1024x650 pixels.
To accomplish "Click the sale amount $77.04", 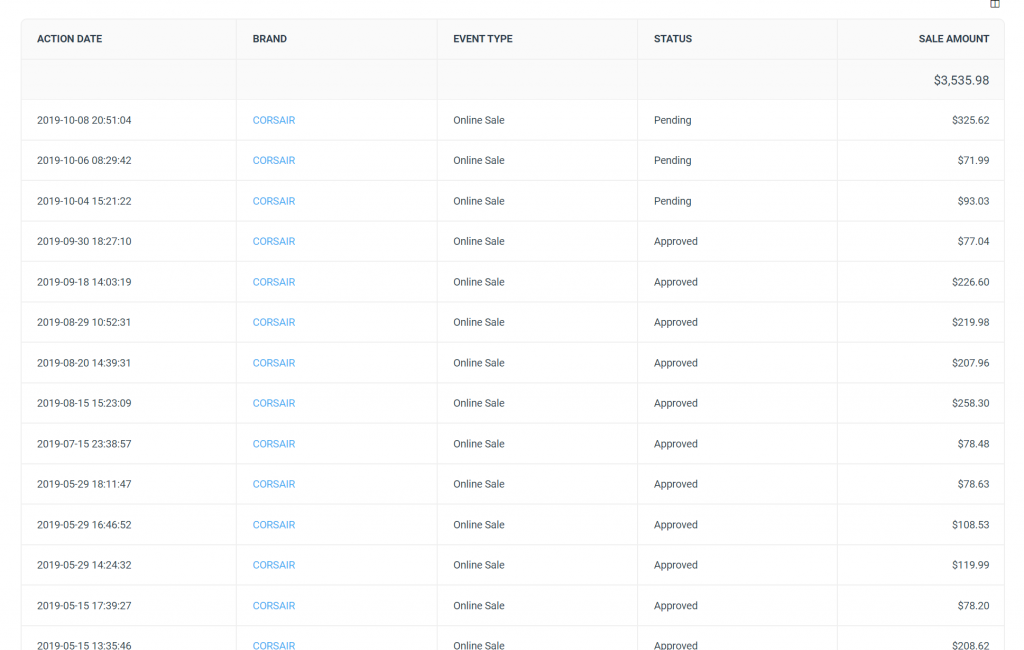I will pos(973,242).
